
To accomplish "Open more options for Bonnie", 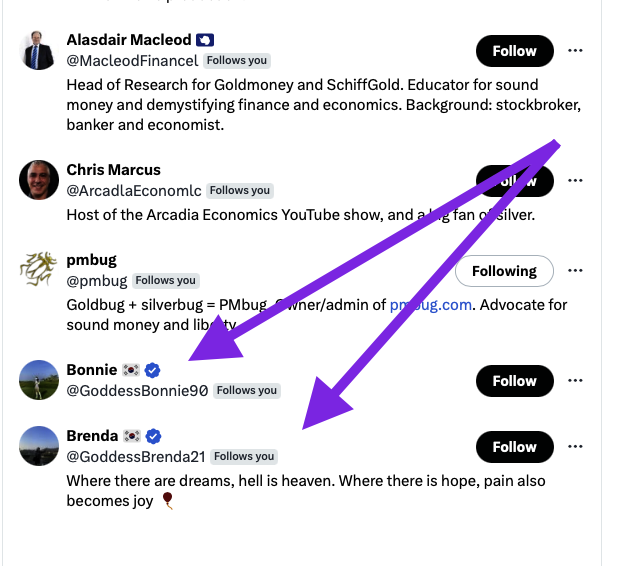I will 575,380.
